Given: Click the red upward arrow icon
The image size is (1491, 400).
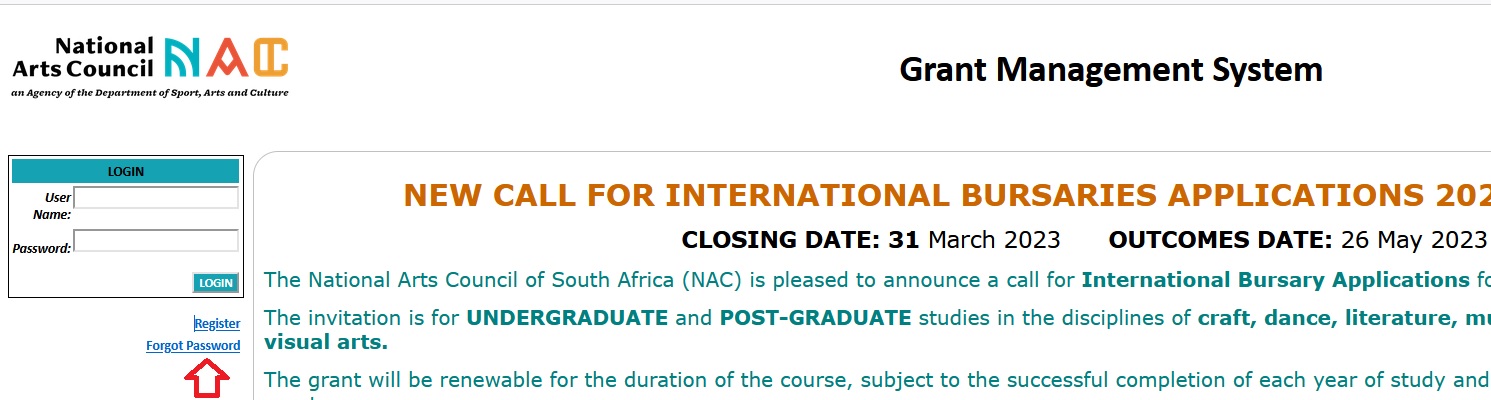Looking at the screenshot, I should (208, 379).
